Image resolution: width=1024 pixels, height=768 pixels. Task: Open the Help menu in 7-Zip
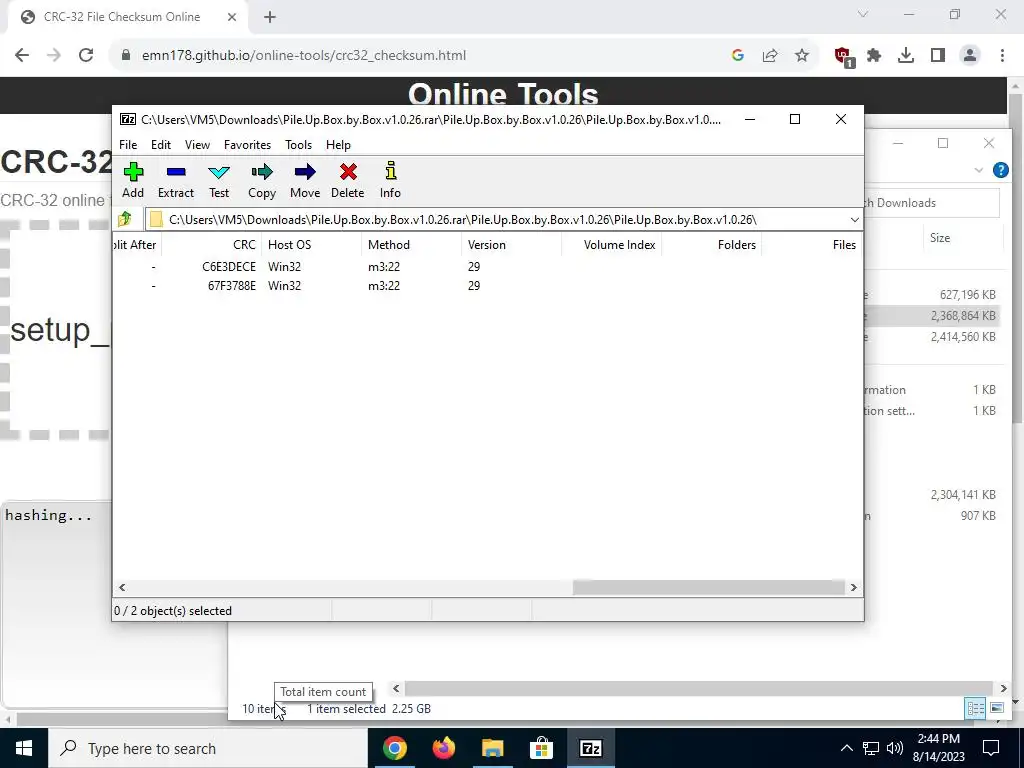[x=338, y=145]
